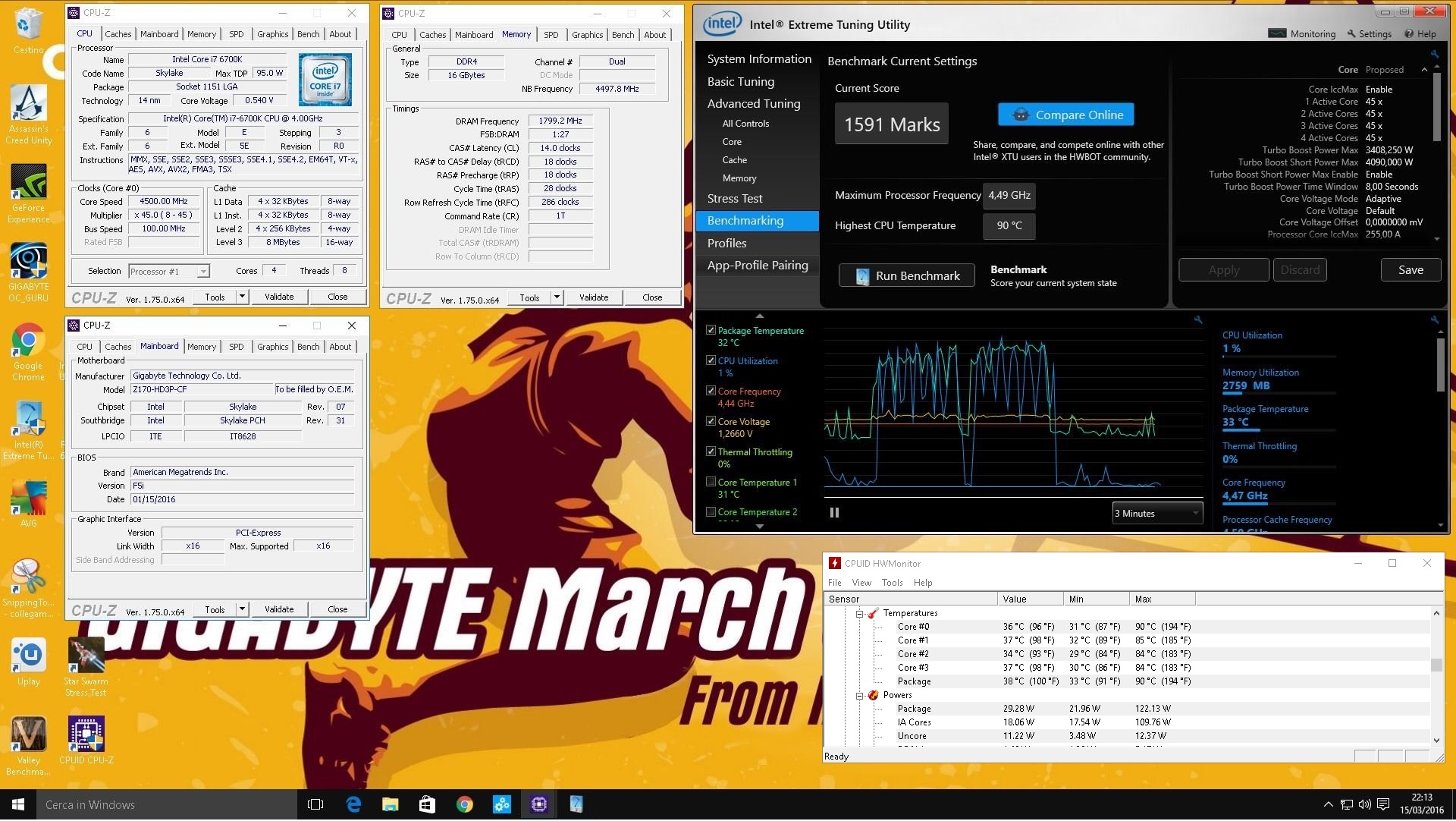Pause the XTU monitoring graph
The width and height of the screenshot is (1456, 821).
[834, 514]
